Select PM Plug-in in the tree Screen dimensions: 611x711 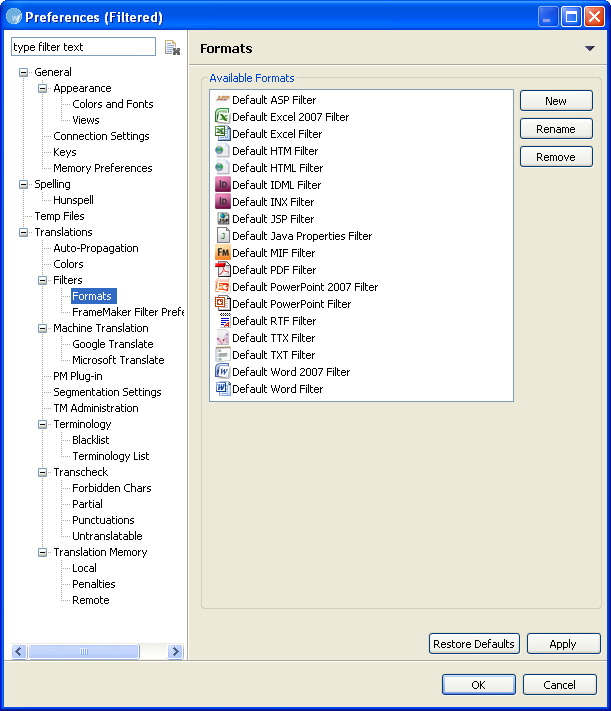tap(78, 376)
